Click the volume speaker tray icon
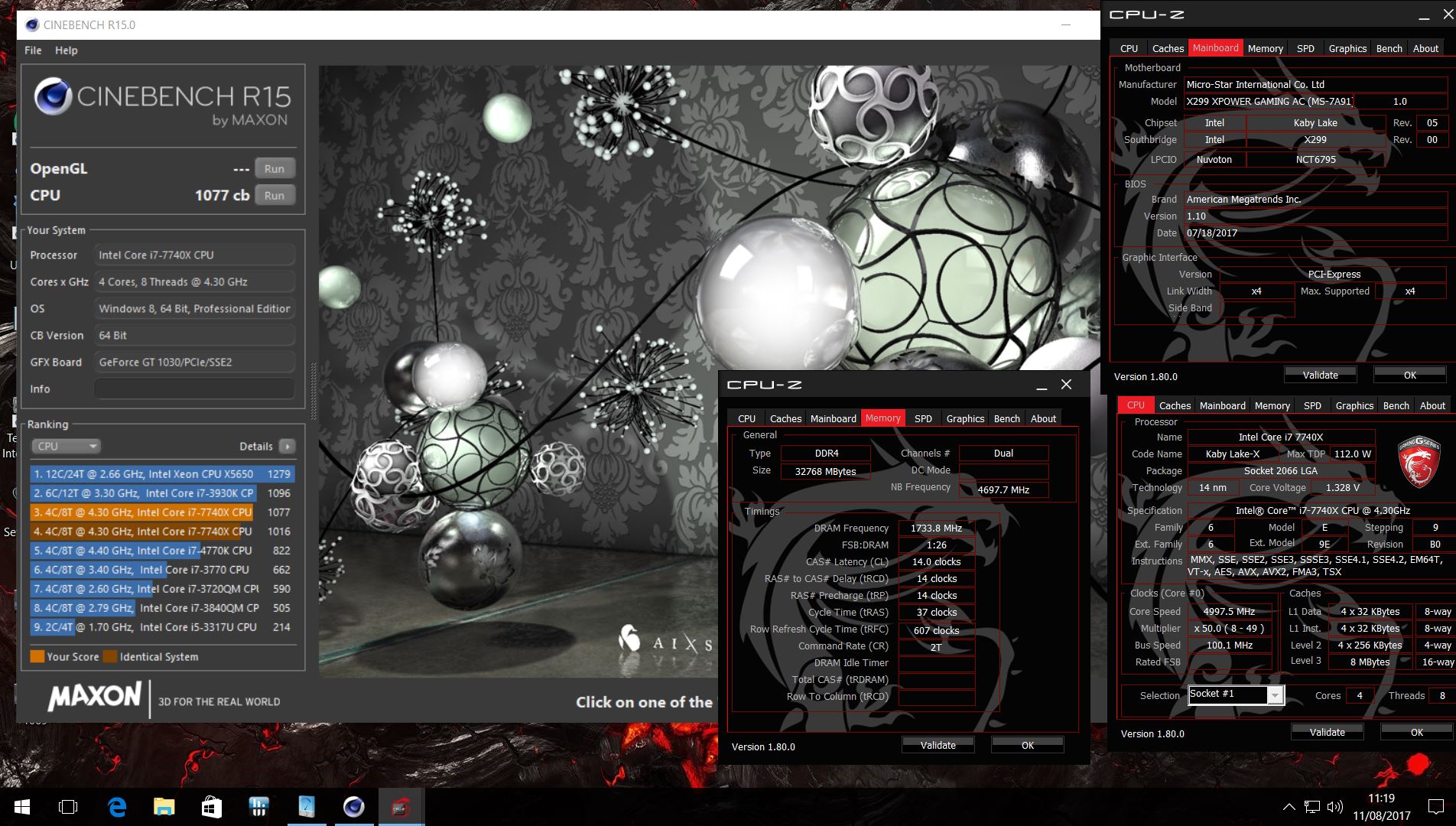Viewport: 1456px width, 826px height. tap(1335, 807)
